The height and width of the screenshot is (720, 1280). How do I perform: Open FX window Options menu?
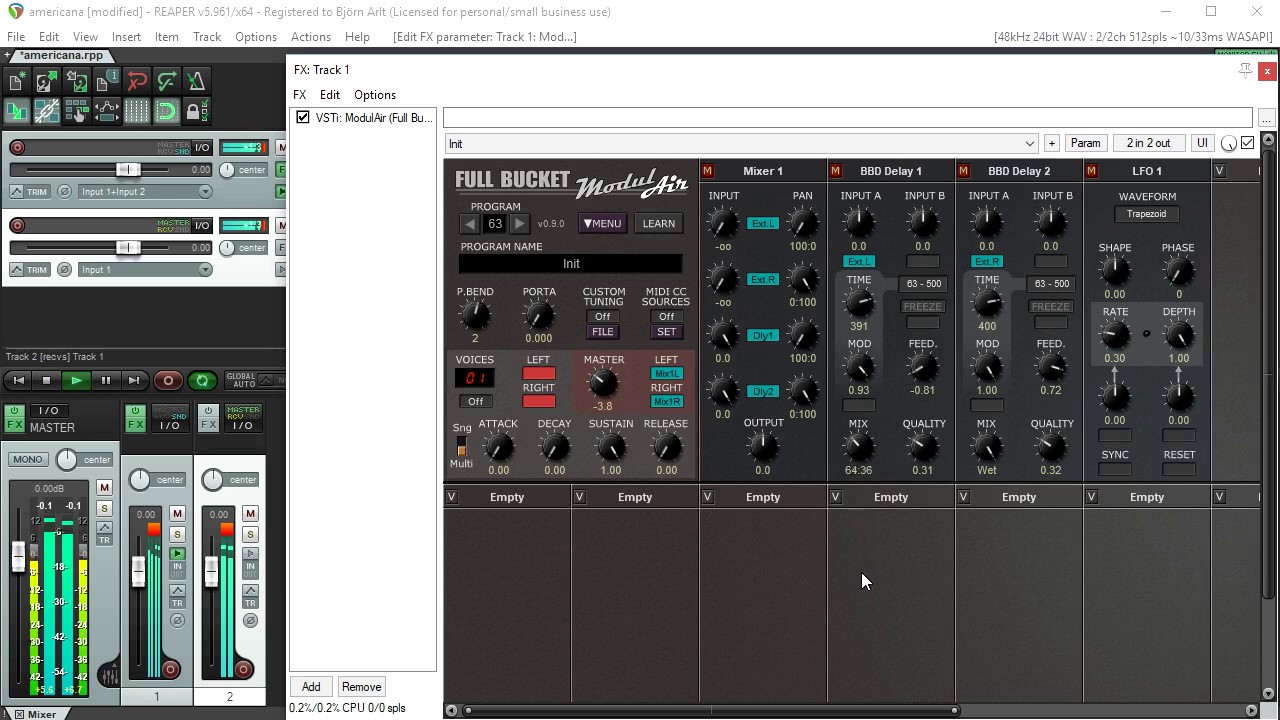[x=375, y=95]
